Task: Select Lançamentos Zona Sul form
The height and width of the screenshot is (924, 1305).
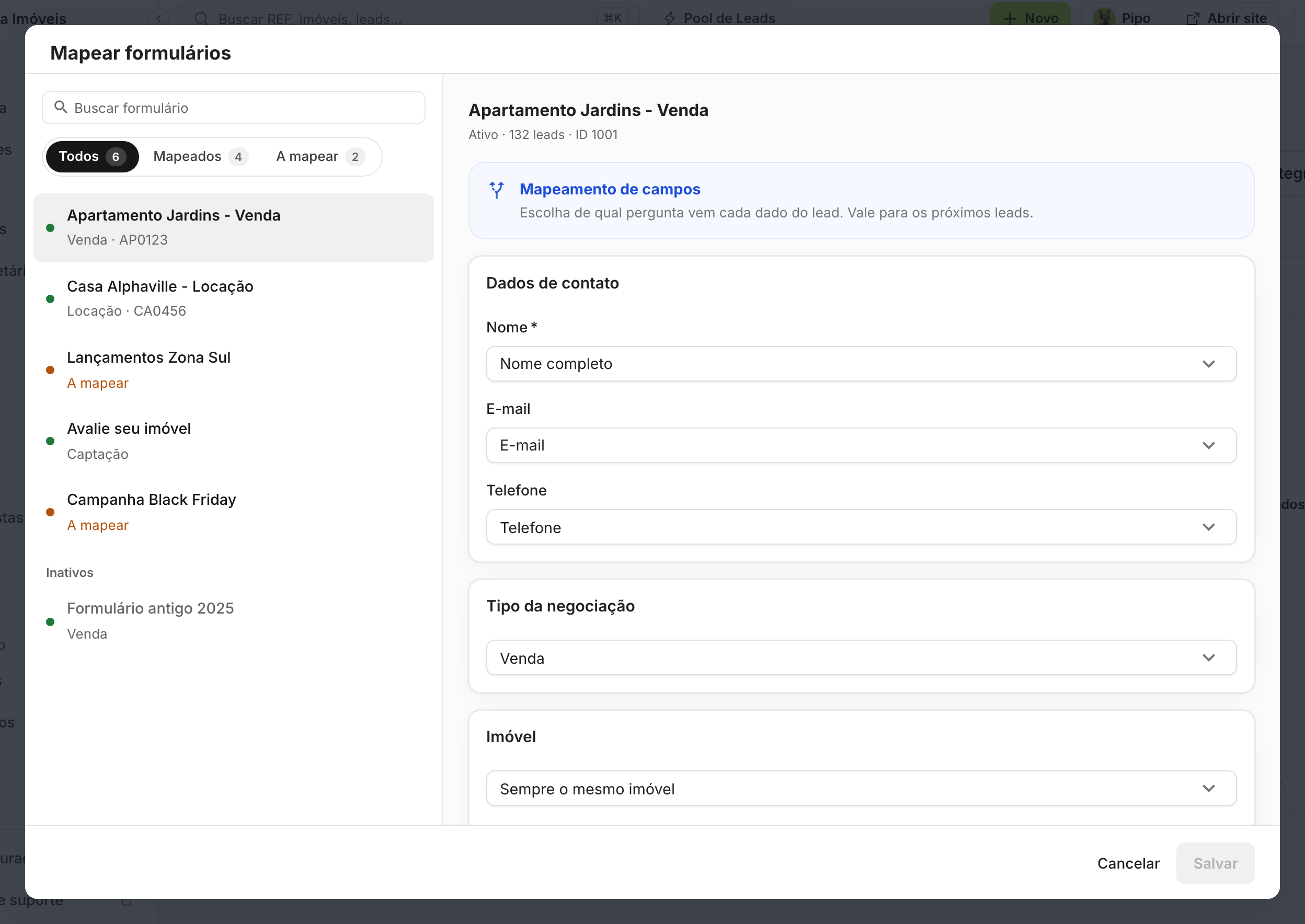Action: (233, 370)
